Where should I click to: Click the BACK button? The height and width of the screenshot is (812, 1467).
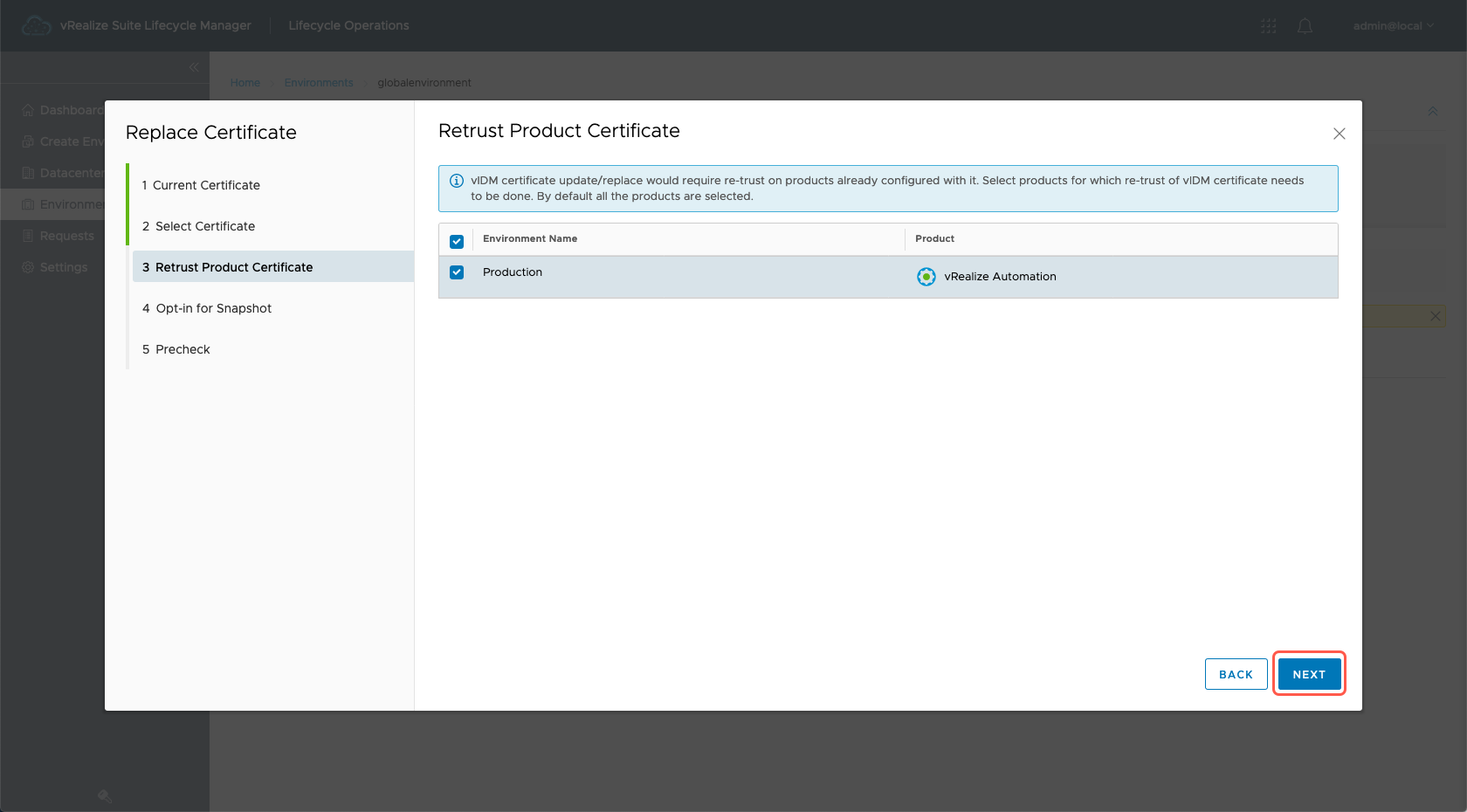(1236, 674)
